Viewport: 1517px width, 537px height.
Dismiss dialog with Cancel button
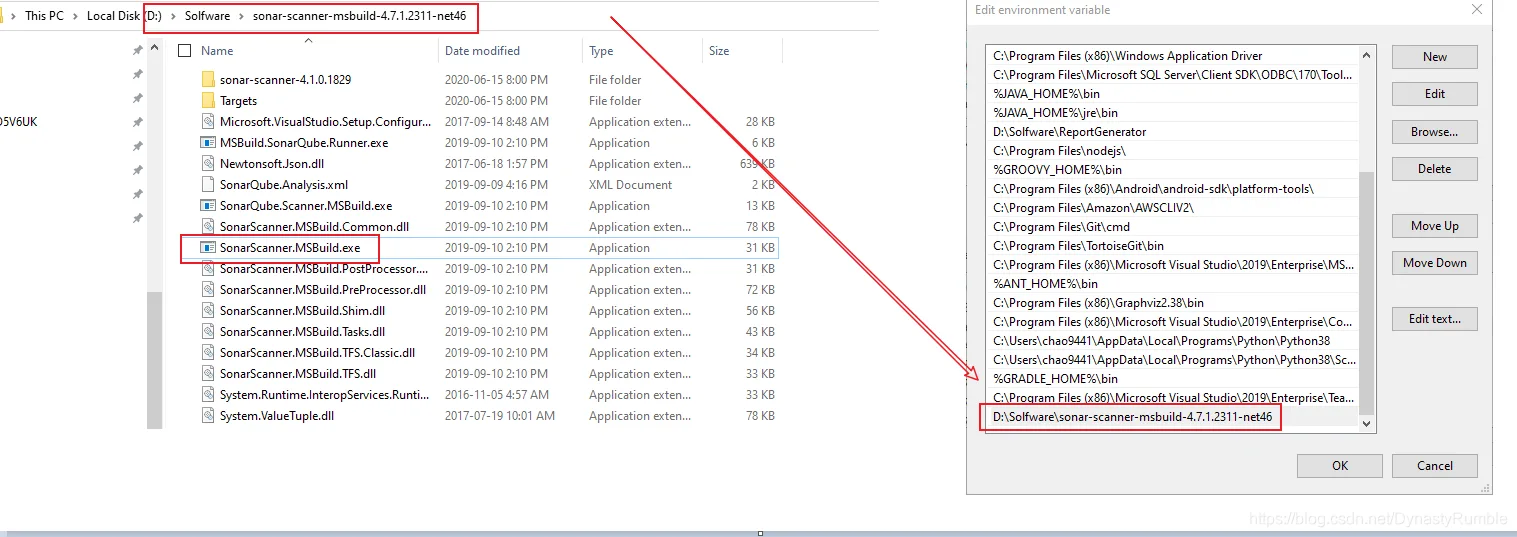tap(1434, 465)
